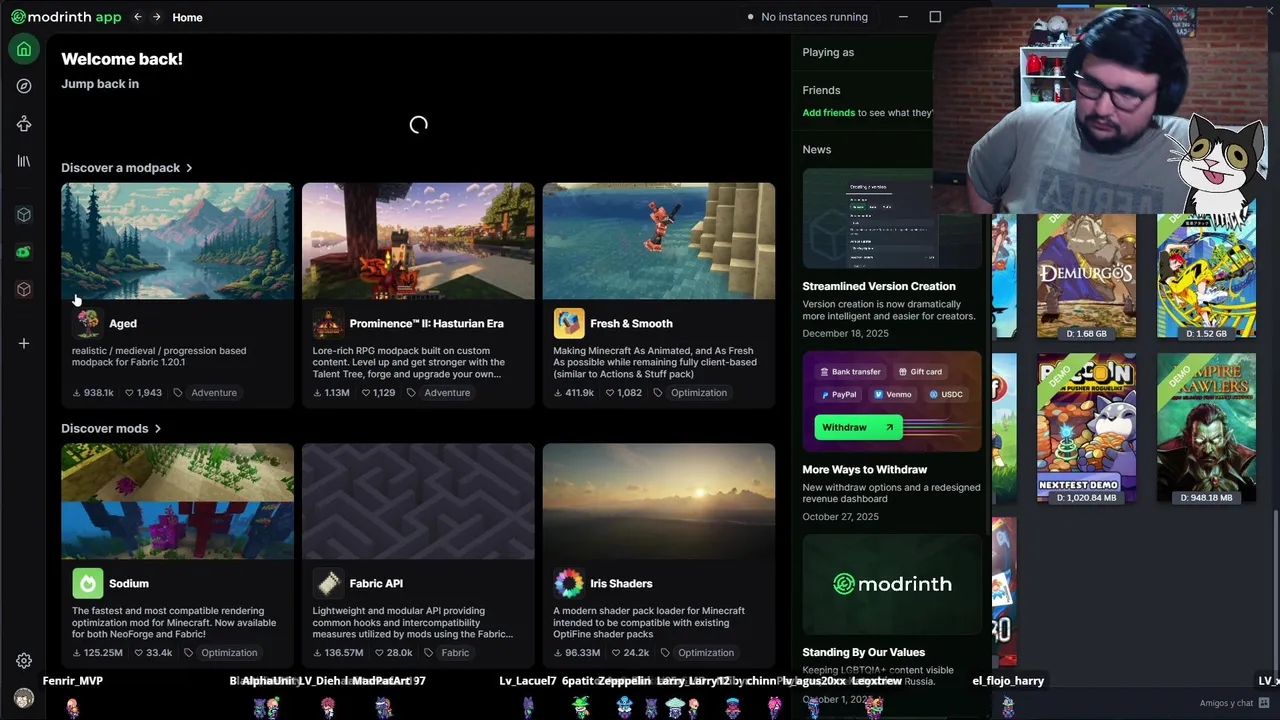Open the modrinth logo news image

892,584
